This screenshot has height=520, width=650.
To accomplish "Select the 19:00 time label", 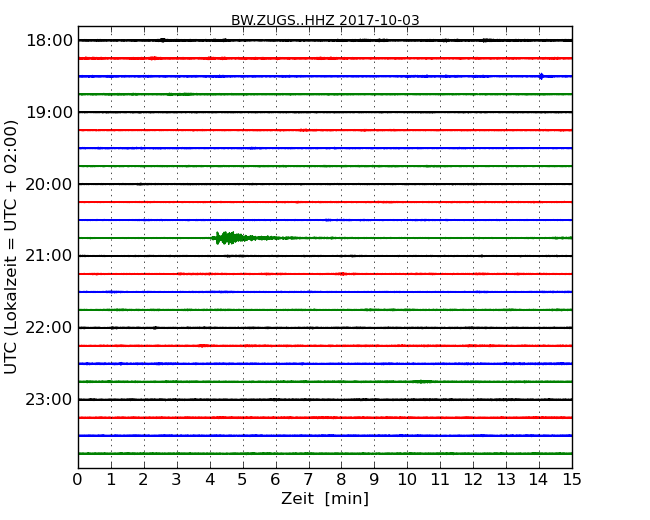I will pyautogui.click(x=49, y=112).
